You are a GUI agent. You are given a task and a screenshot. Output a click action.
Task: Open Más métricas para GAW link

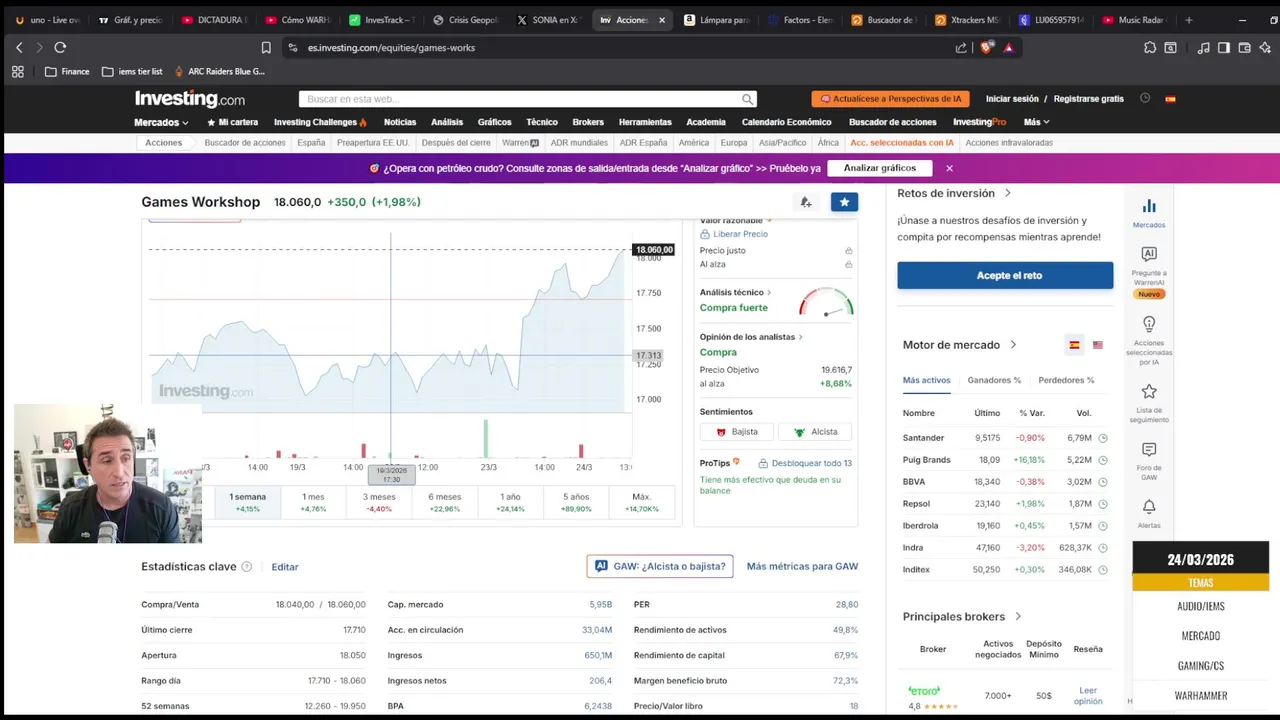click(x=802, y=566)
